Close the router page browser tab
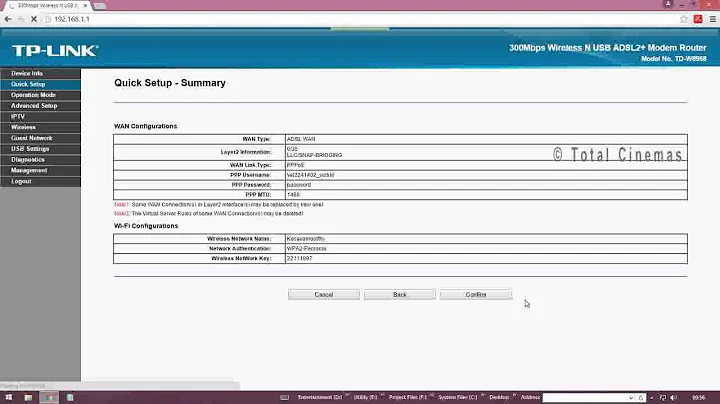The width and height of the screenshot is (720, 404). (x=85, y=6)
